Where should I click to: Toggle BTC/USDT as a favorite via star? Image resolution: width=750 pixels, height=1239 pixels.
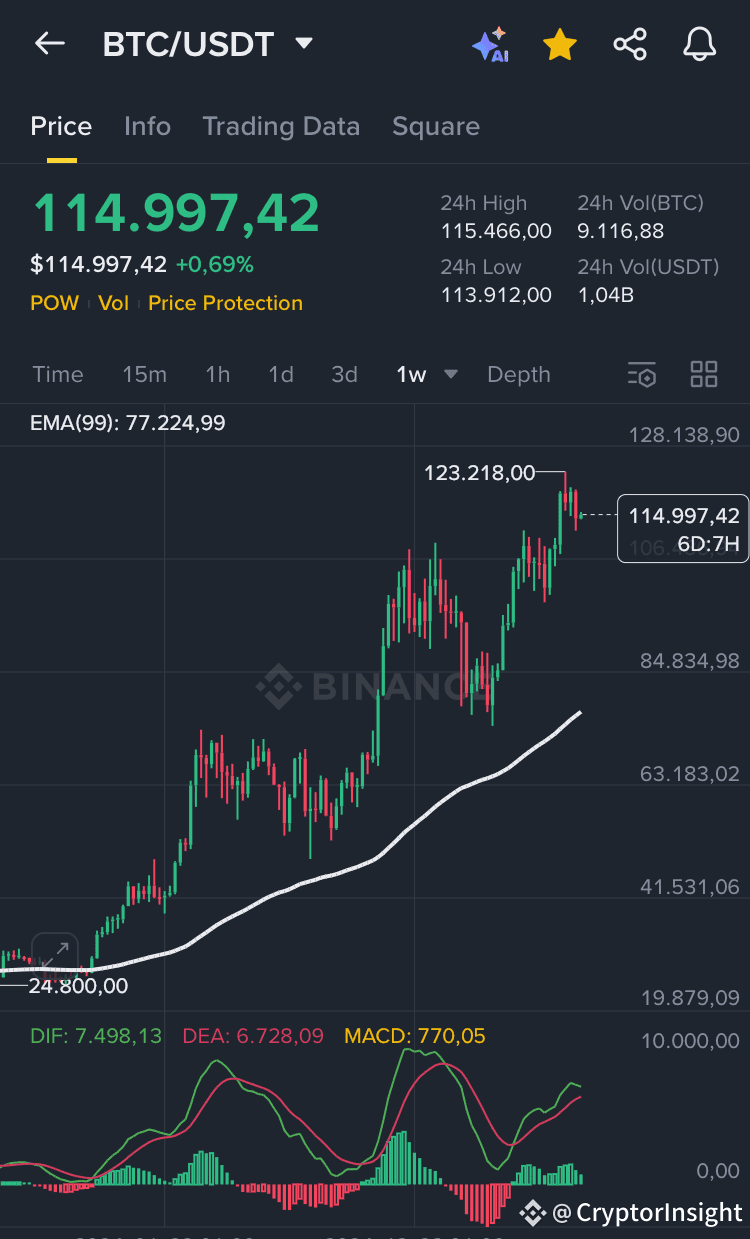click(560, 44)
